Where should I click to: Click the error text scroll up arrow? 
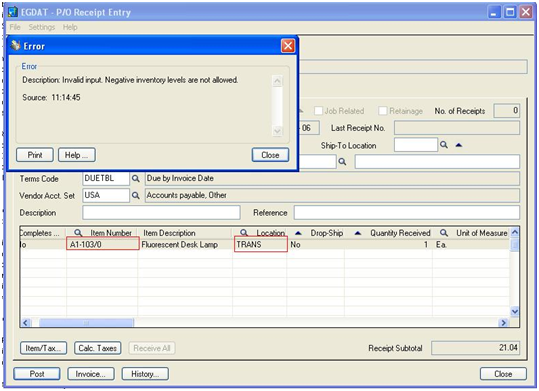pos(277,81)
